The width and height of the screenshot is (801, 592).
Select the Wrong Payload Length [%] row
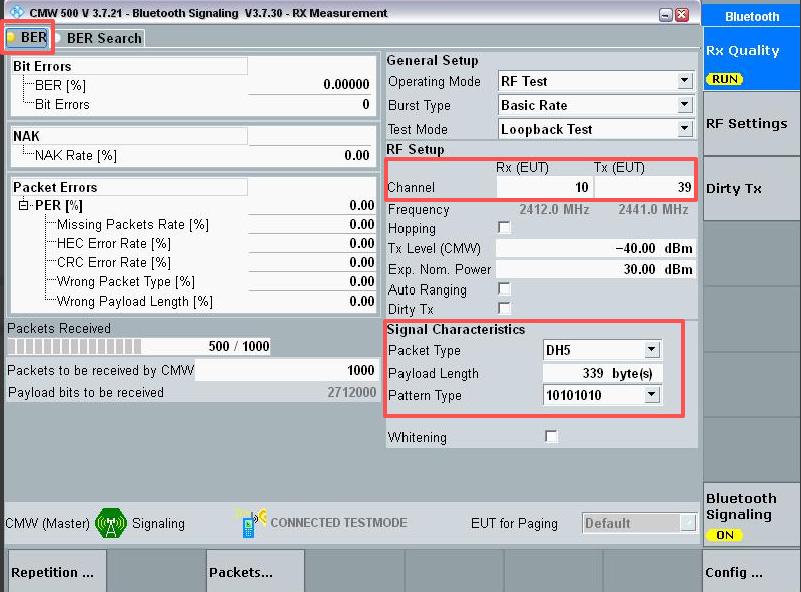pos(193,301)
